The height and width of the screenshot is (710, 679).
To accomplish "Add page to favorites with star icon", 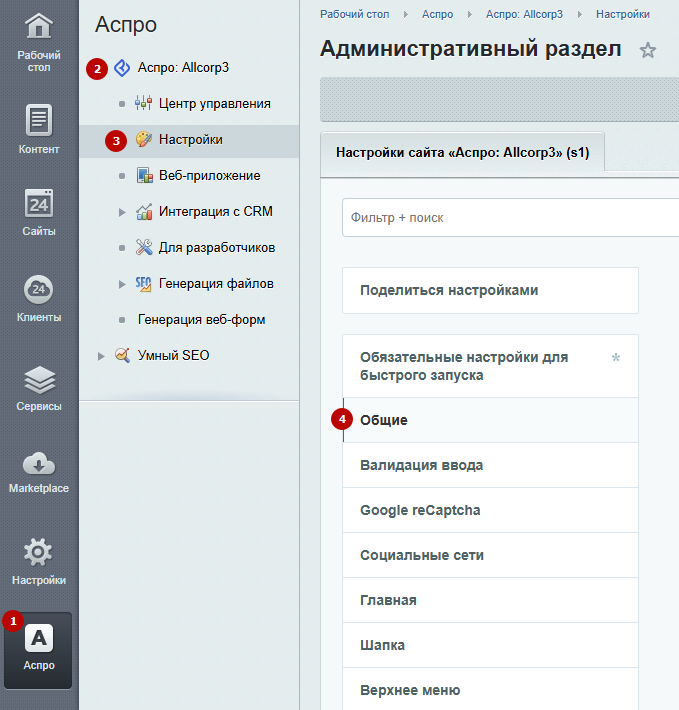I will point(648,50).
